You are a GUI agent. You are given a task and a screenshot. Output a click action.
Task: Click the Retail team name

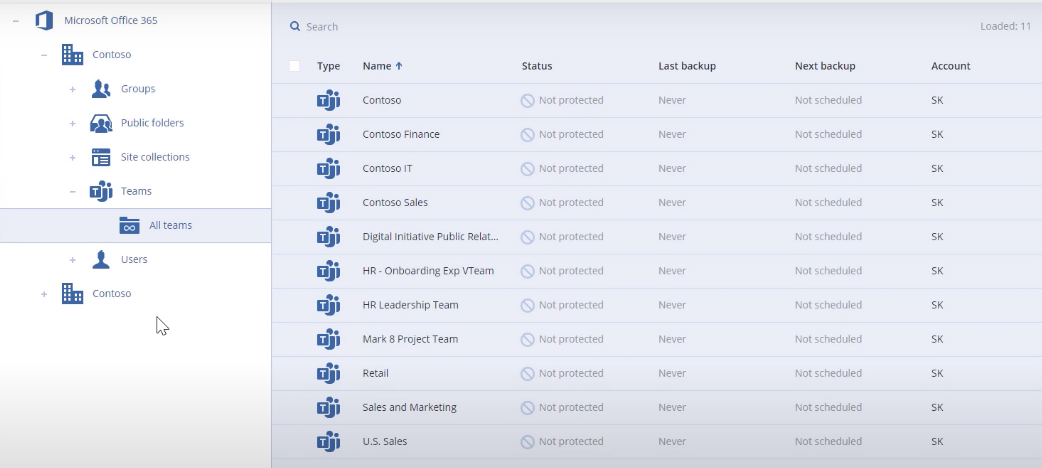point(375,373)
